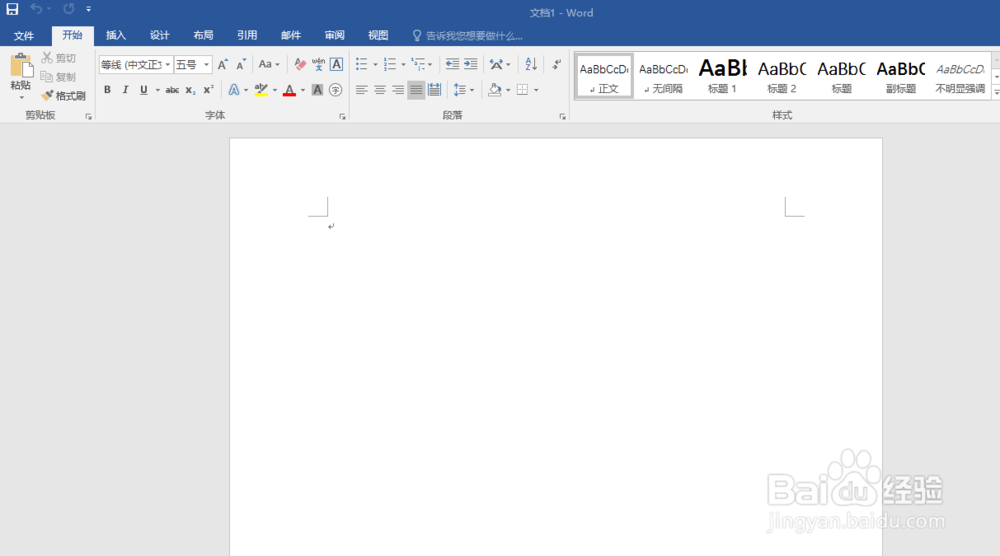The image size is (1000, 556).
Task: Decrease paragraph indent
Action: pyautogui.click(x=452, y=64)
